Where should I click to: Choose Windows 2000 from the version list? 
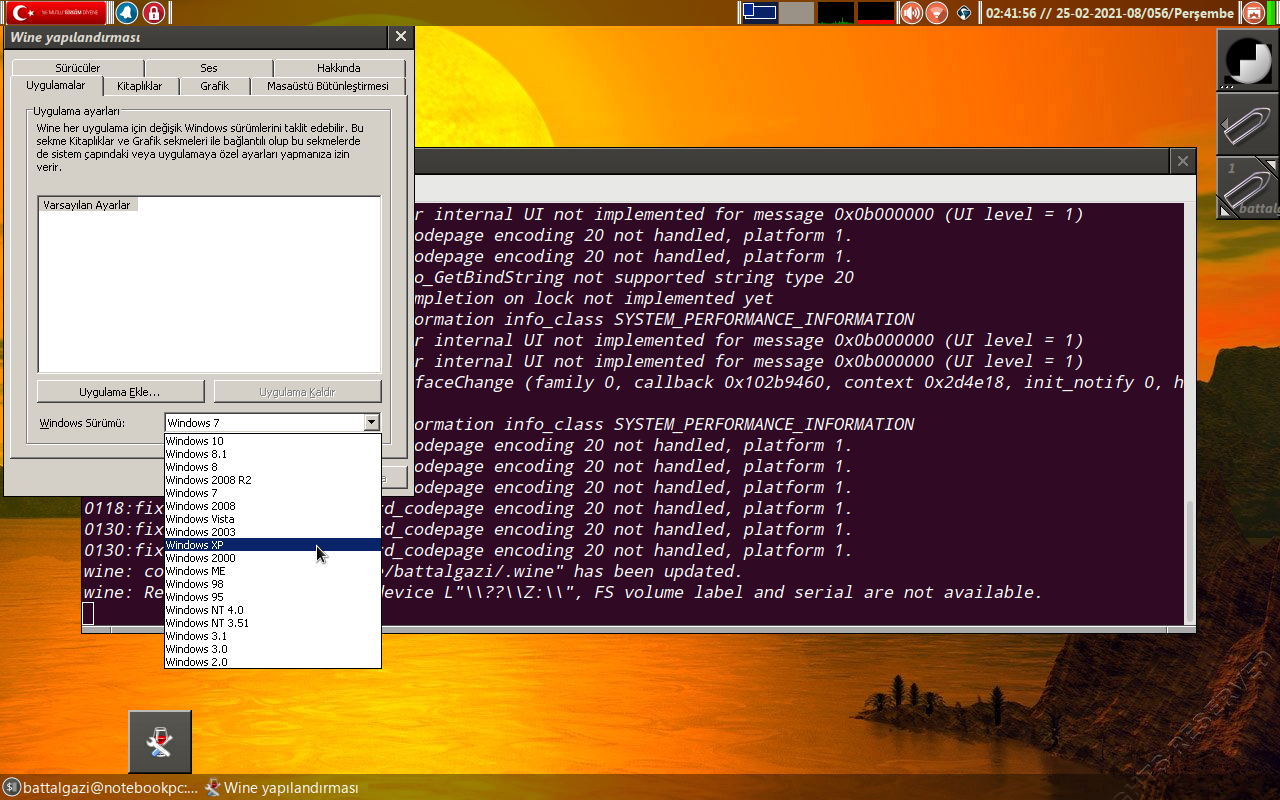tap(272, 558)
